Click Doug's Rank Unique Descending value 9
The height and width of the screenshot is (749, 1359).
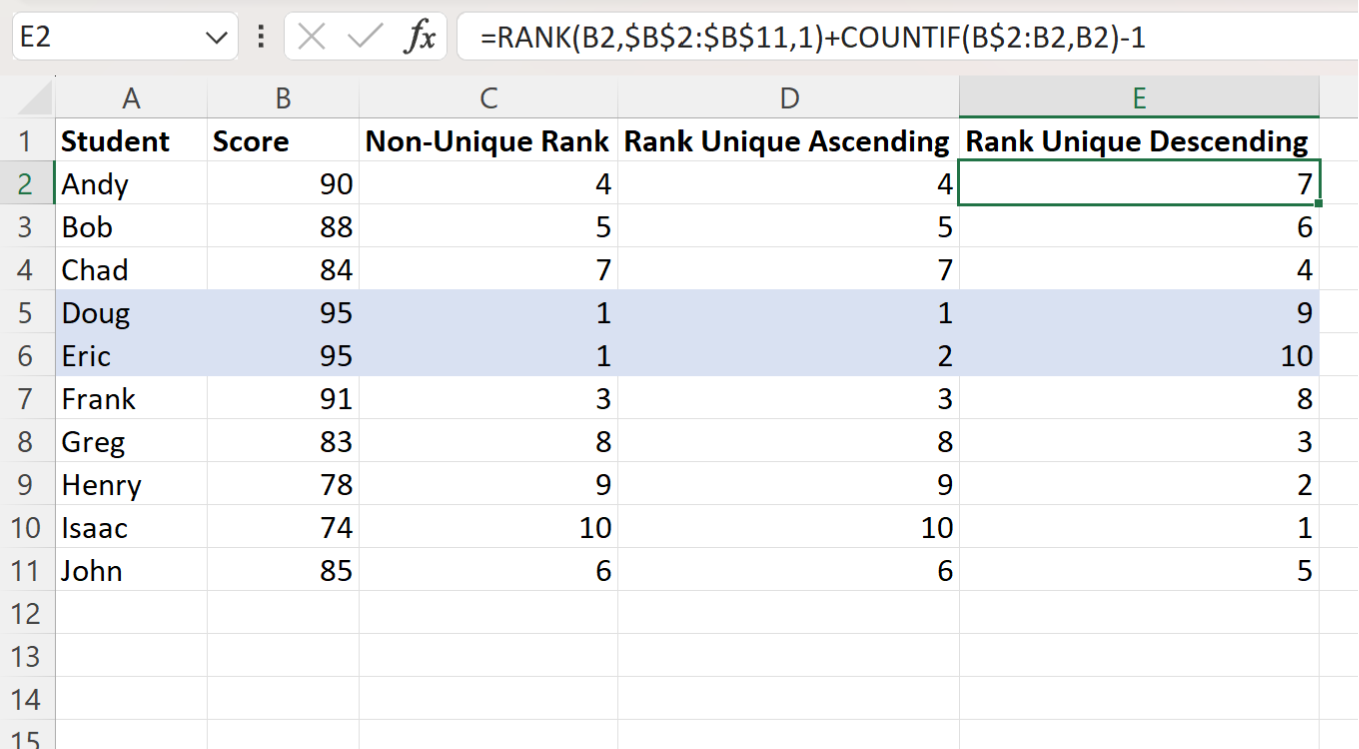tap(1139, 313)
